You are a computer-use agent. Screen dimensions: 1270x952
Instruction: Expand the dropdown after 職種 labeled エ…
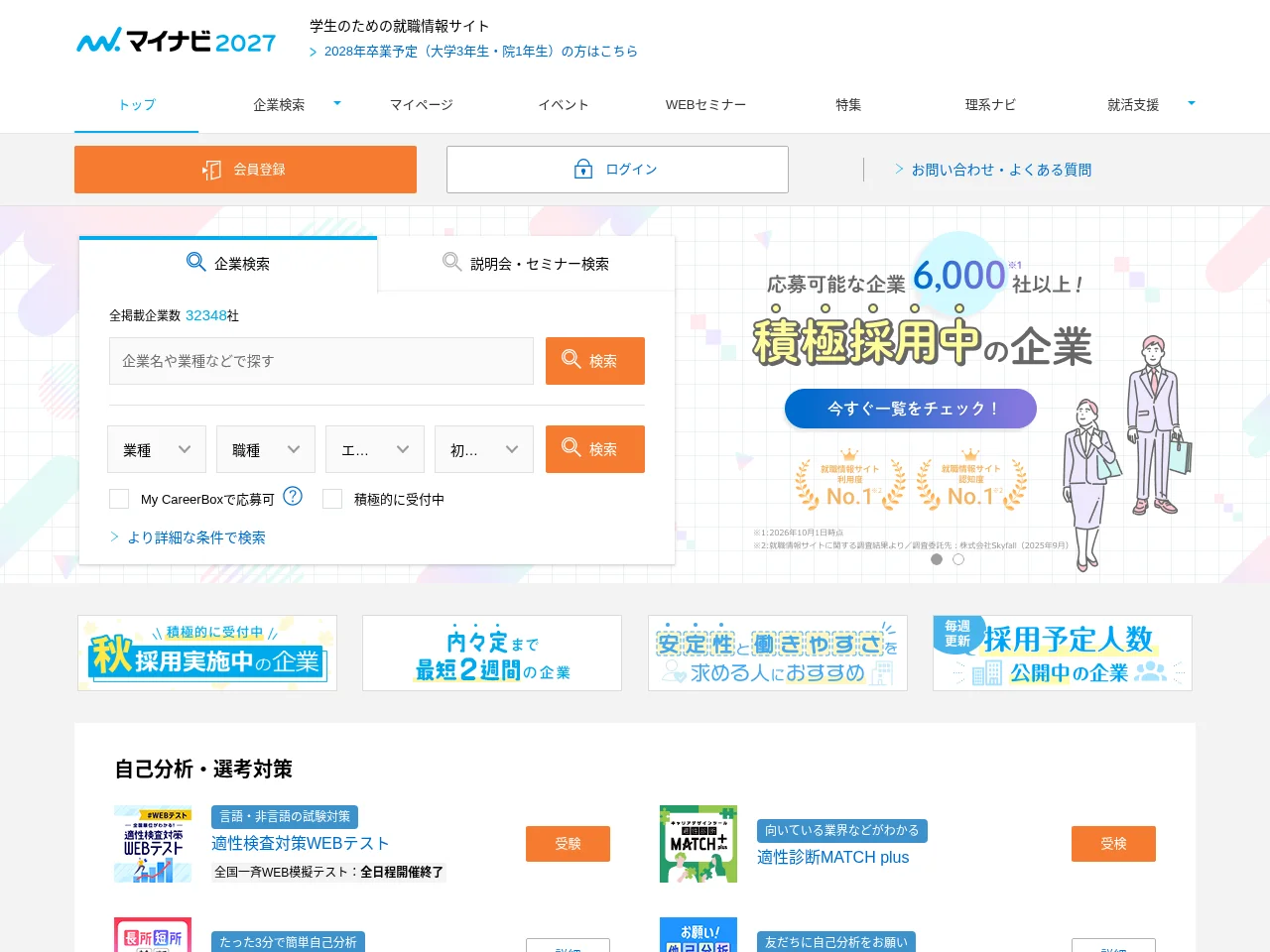click(375, 449)
